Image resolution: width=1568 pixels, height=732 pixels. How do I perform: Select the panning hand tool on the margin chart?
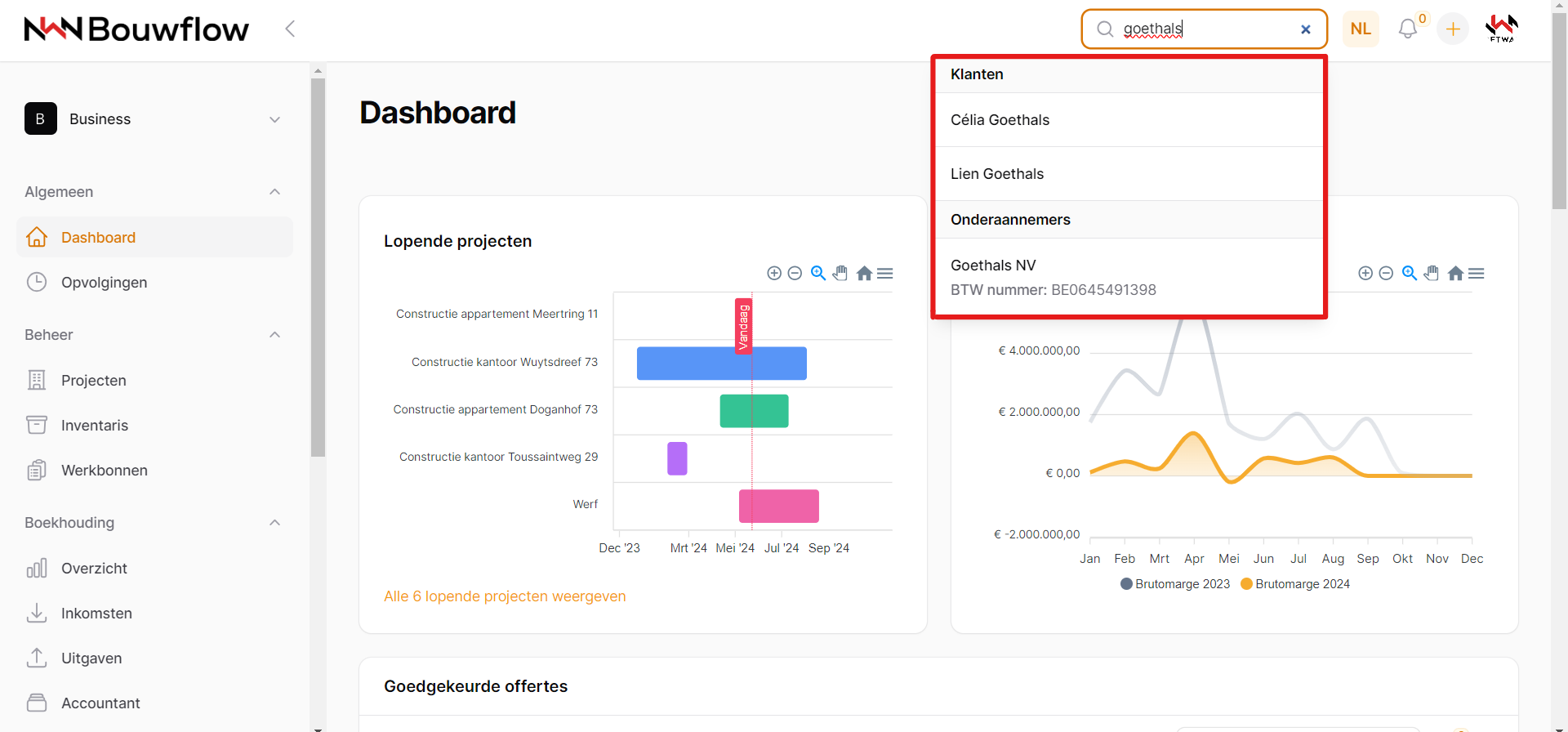1431,273
